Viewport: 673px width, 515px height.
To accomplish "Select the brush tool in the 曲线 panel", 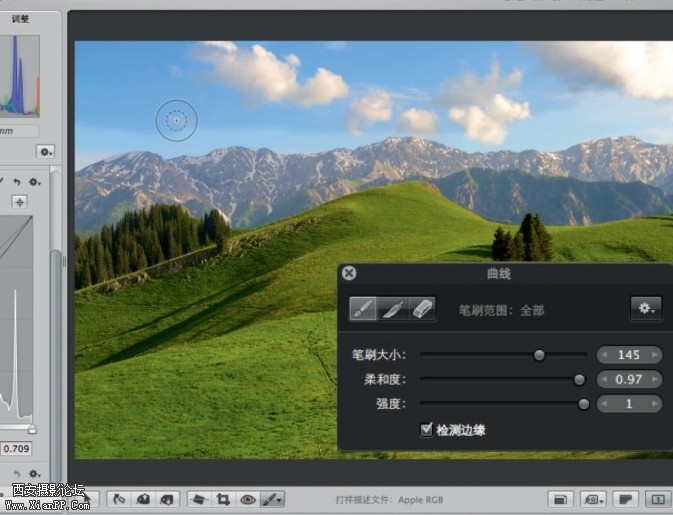I will click(x=363, y=309).
